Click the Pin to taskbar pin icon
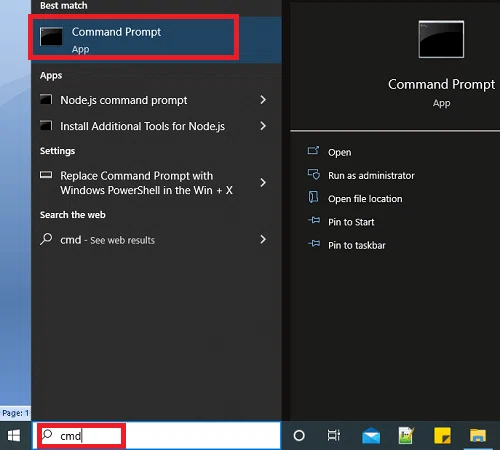Screen dimensions: 500x450 [x=314, y=244]
